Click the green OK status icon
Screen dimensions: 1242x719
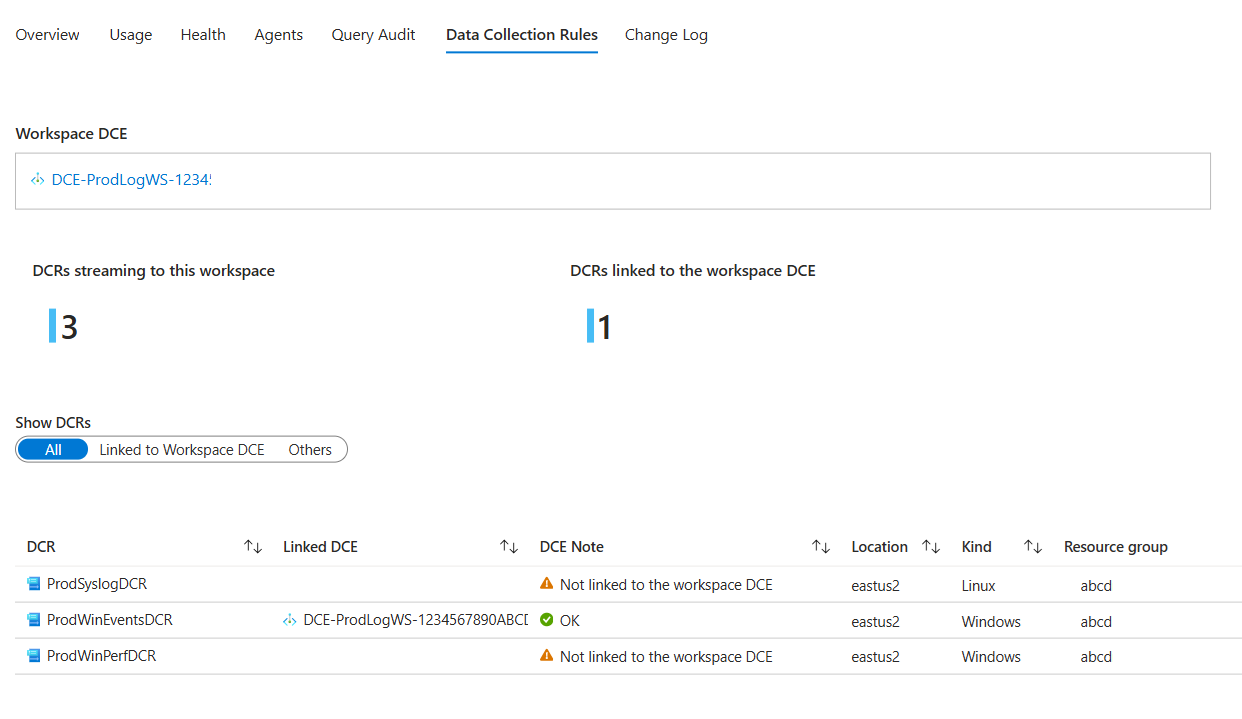546,620
